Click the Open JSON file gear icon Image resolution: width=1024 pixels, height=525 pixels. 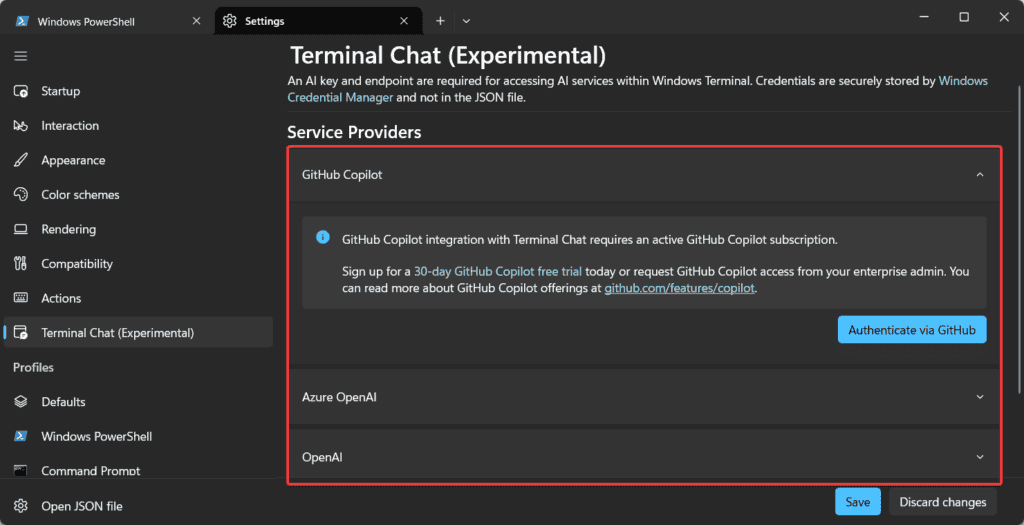click(21, 506)
